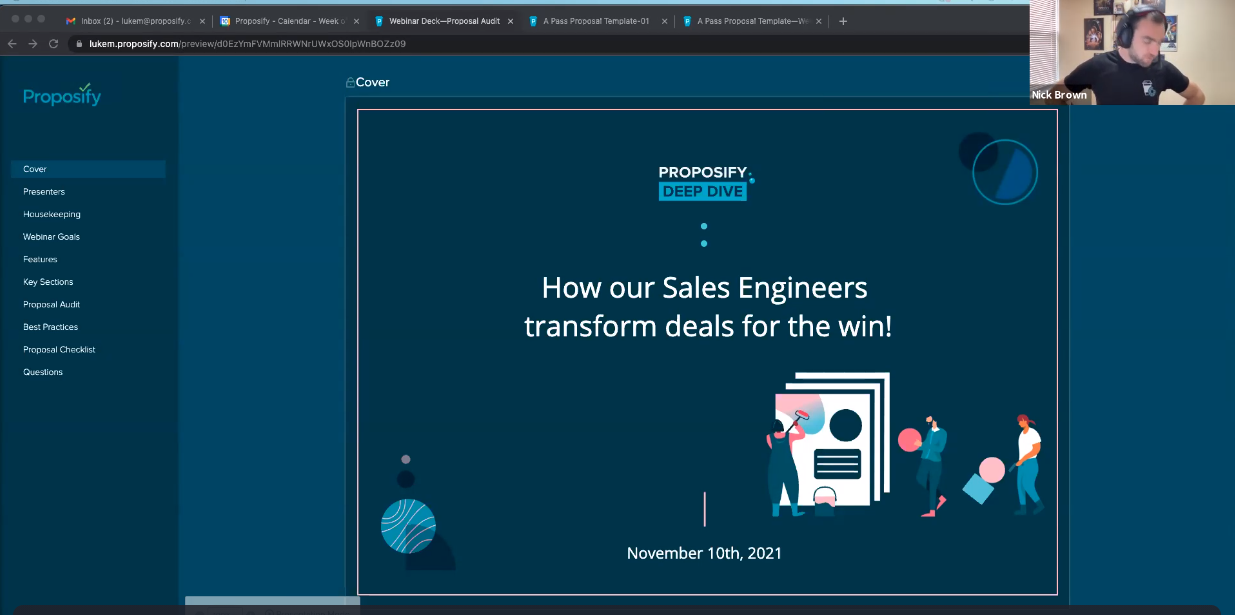This screenshot has height=615, width=1235.
Task: Click the Gmail favicon on Inbox tab
Action: coord(71,21)
